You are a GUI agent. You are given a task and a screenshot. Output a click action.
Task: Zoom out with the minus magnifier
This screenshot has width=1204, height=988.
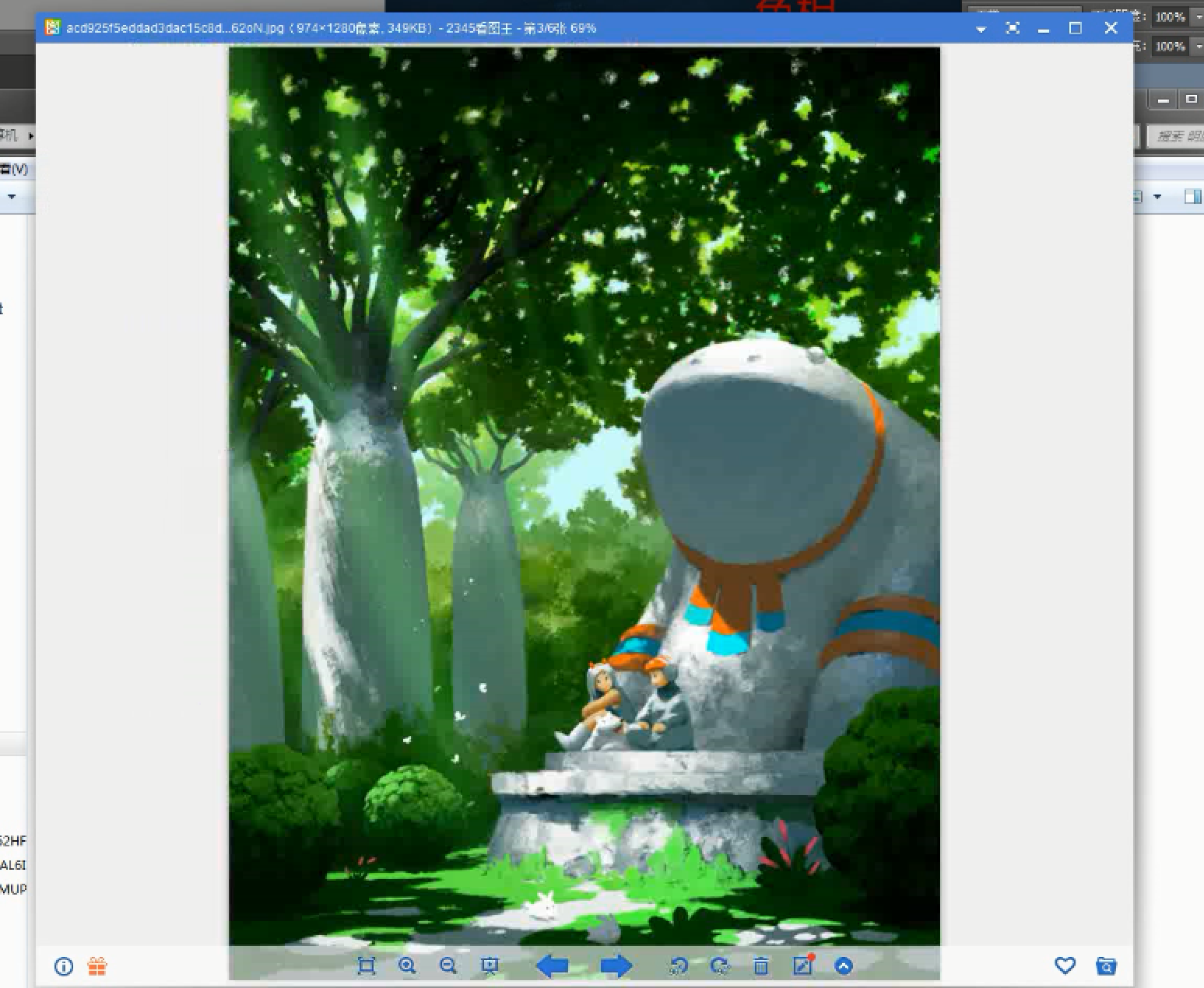448,966
